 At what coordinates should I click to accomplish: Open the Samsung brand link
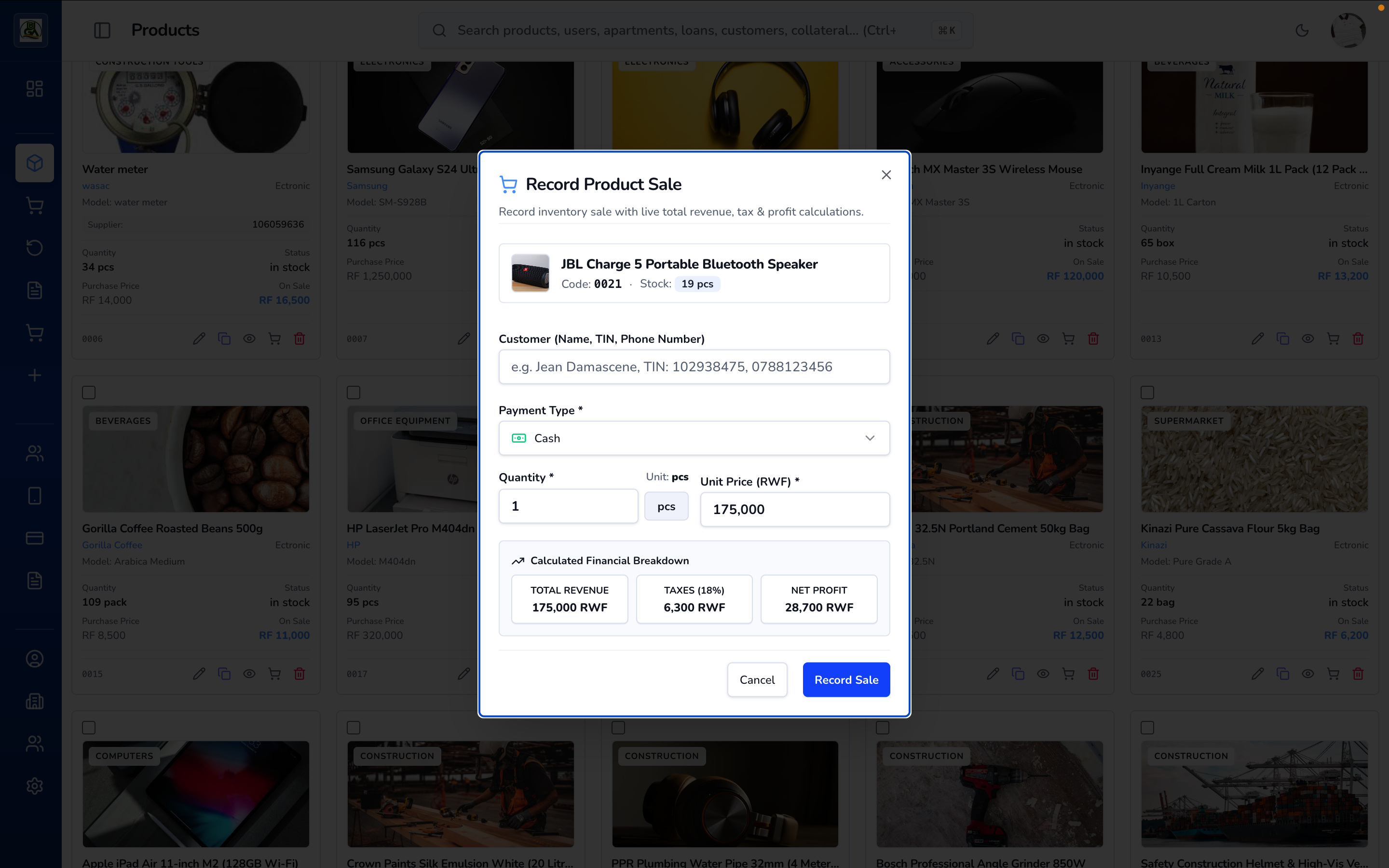(x=367, y=186)
